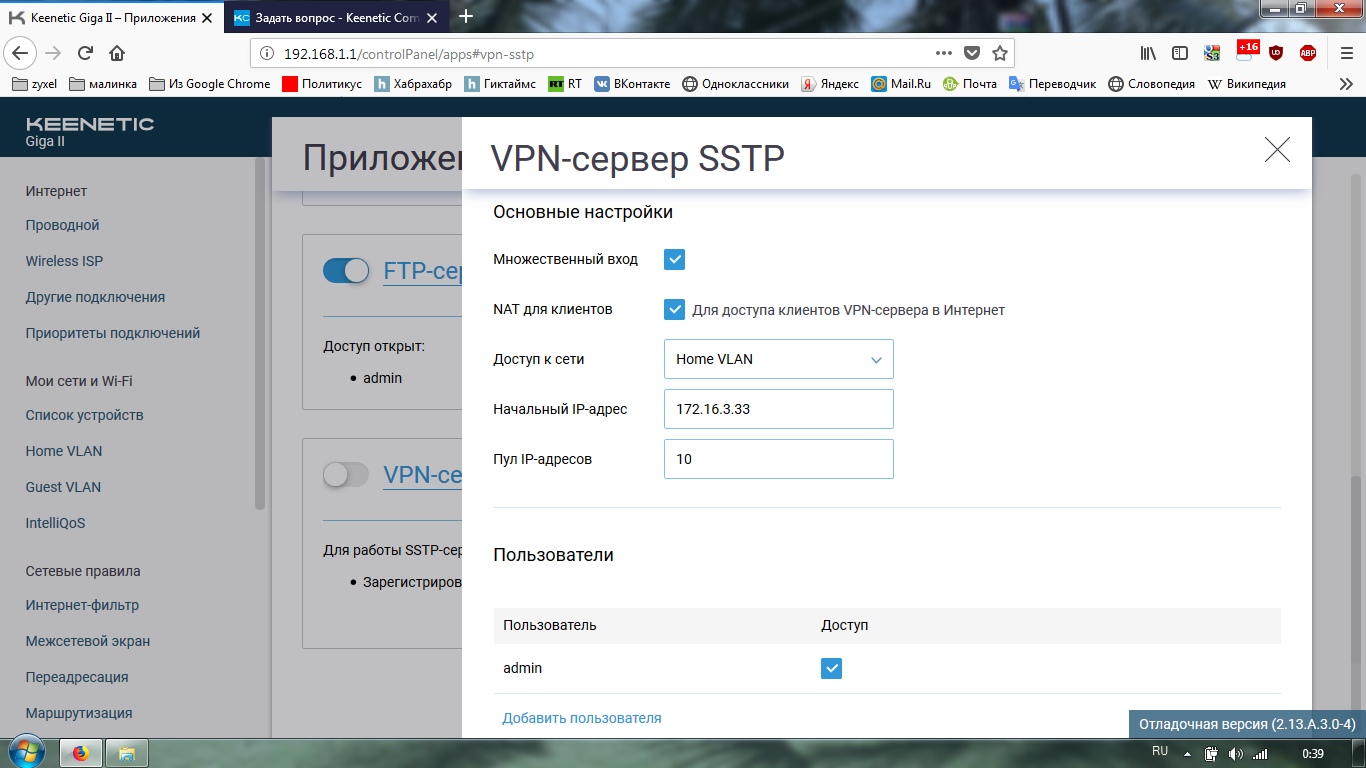Reload the page with the refresh icon
Viewport: 1366px width, 768px height.
coord(85,53)
